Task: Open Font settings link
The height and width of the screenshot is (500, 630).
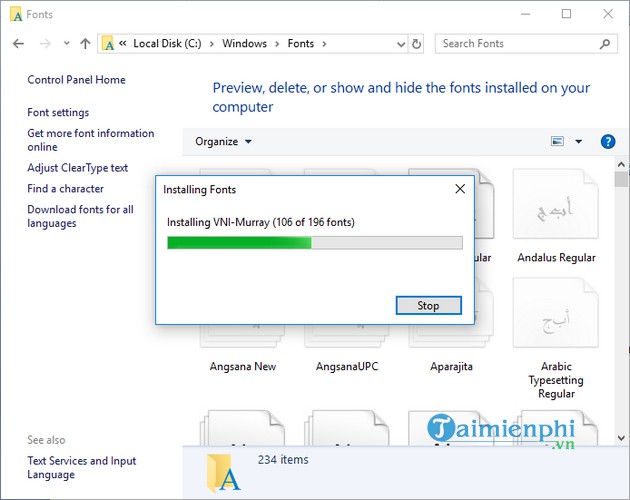Action: (x=58, y=113)
